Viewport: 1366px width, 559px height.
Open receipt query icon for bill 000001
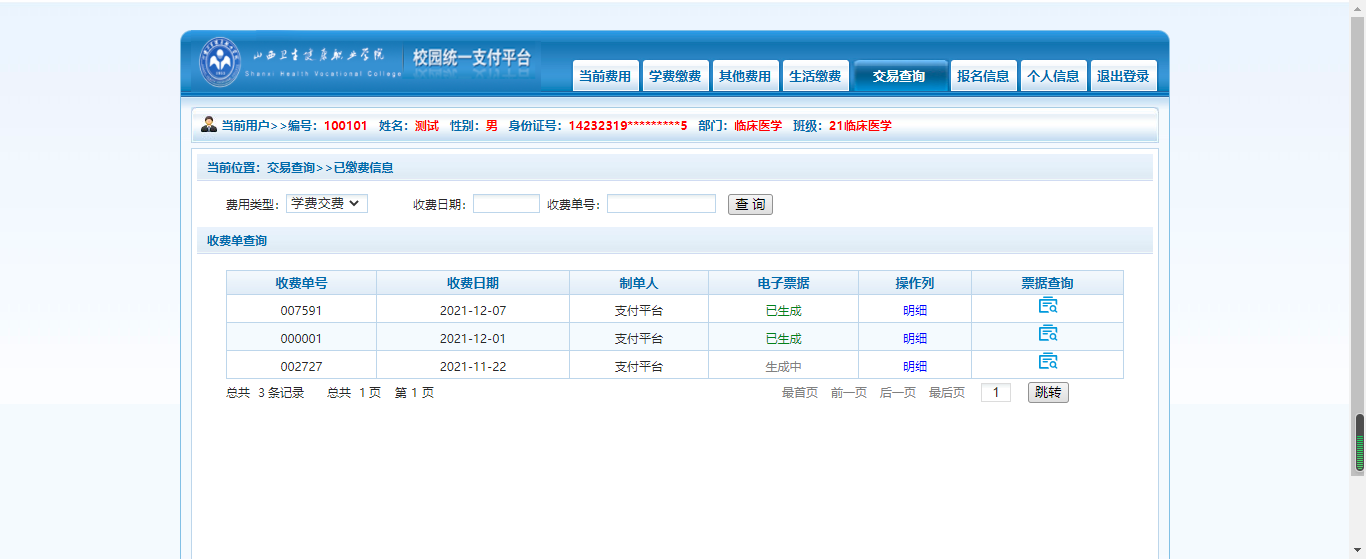tap(1047, 334)
